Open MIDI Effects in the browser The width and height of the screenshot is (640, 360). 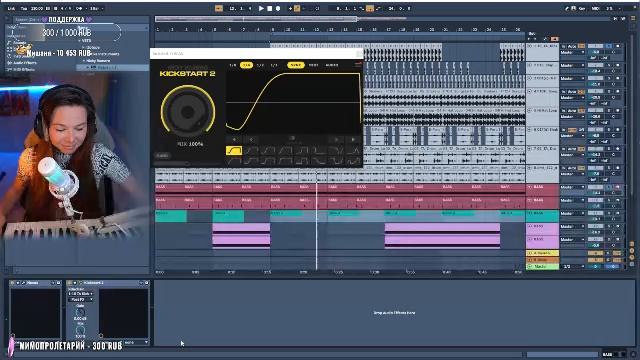click(x=22, y=69)
